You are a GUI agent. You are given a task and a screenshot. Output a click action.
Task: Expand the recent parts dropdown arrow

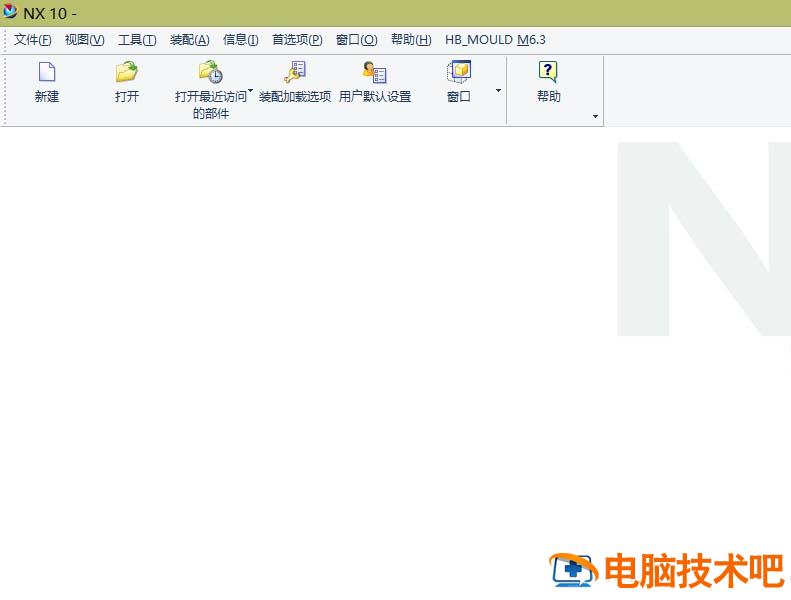coord(250,91)
